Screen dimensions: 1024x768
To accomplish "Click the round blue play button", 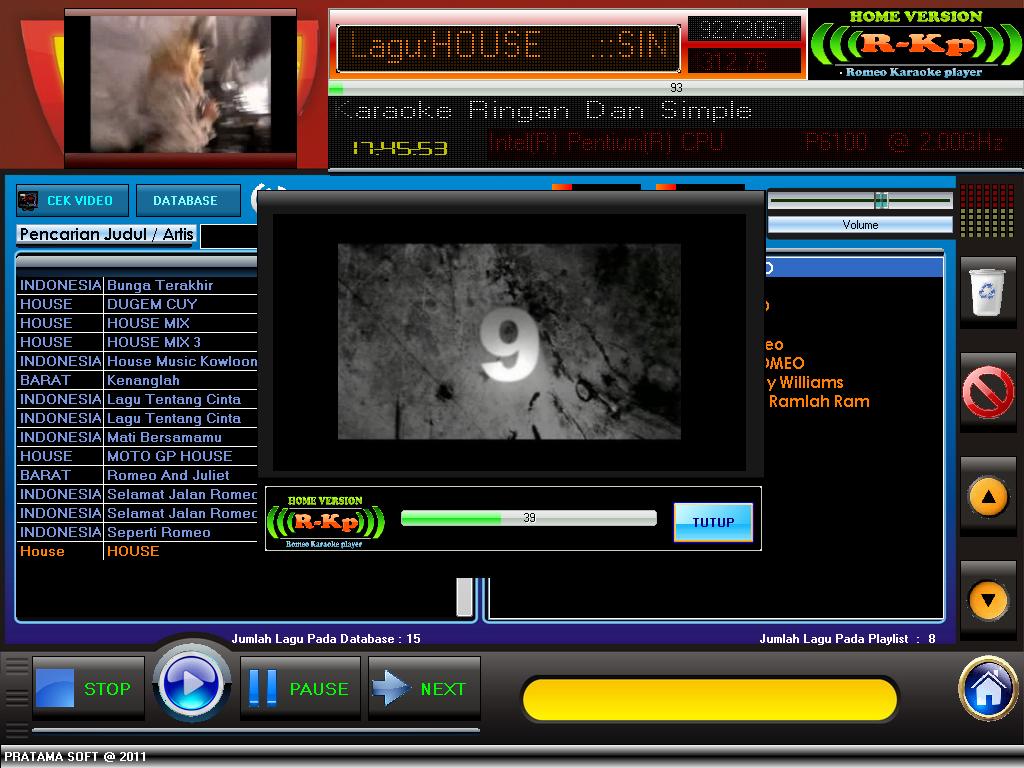I will (x=191, y=682).
